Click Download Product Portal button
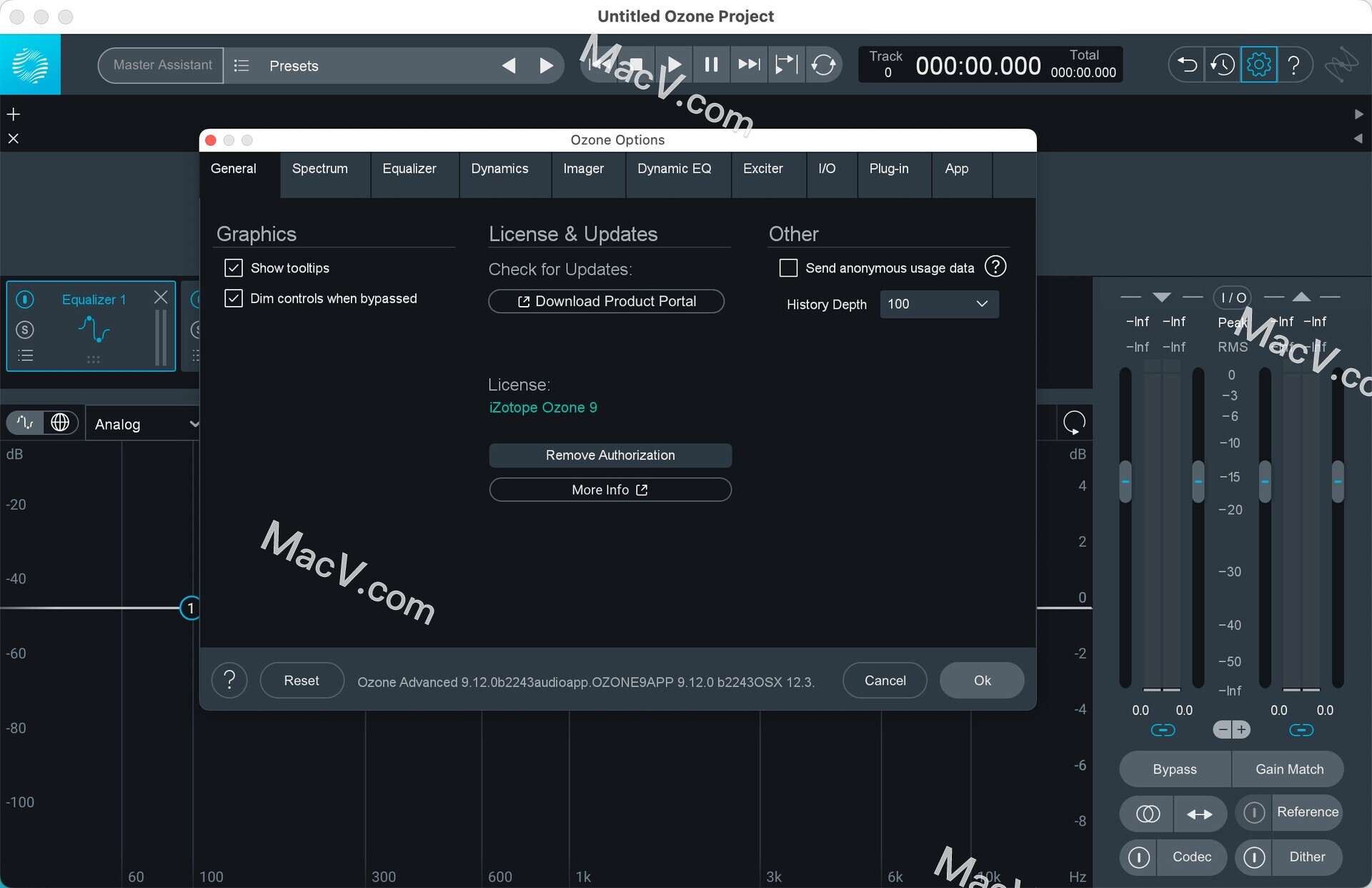 606,302
